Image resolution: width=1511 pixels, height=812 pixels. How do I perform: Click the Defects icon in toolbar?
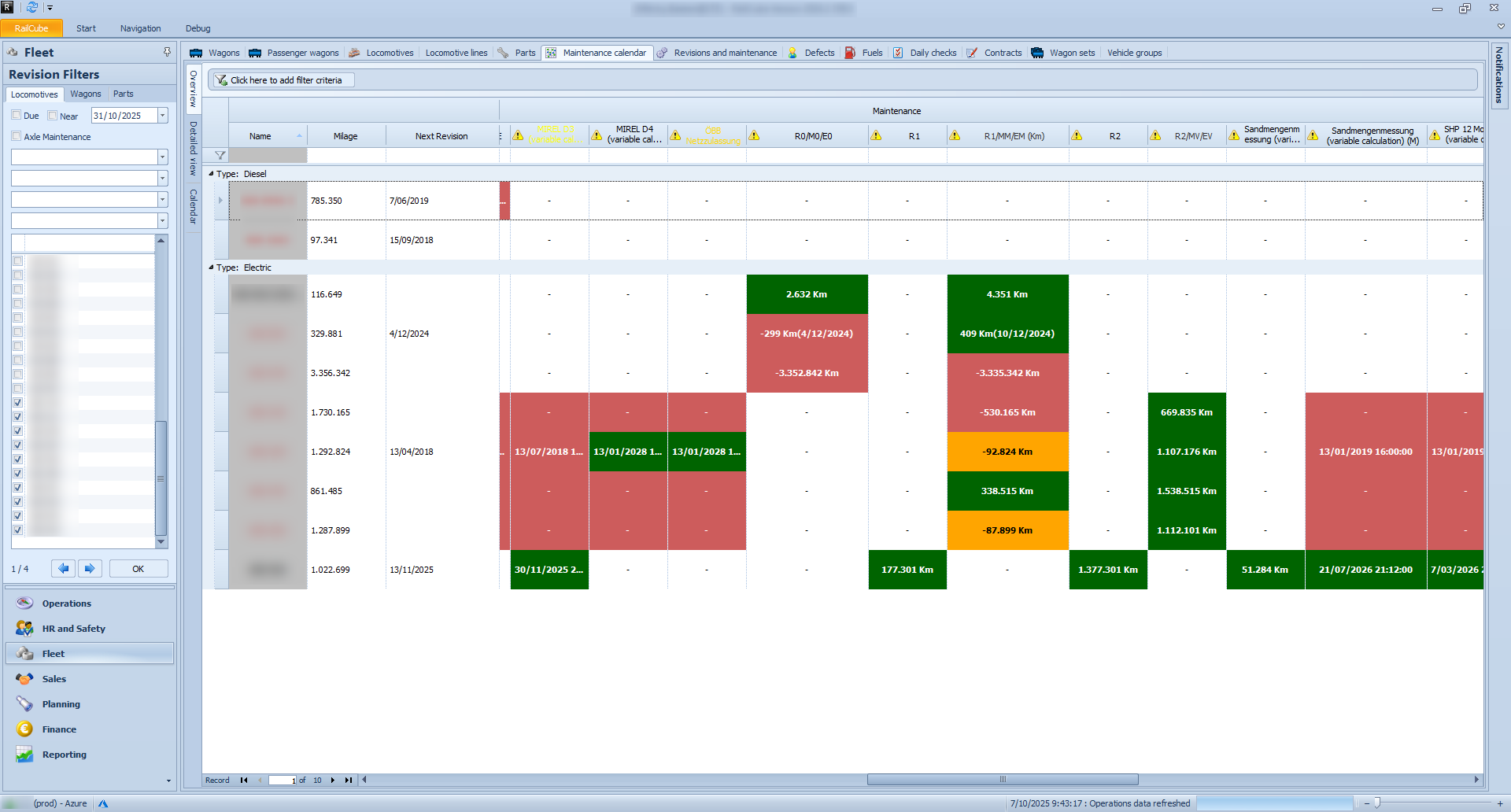point(792,53)
